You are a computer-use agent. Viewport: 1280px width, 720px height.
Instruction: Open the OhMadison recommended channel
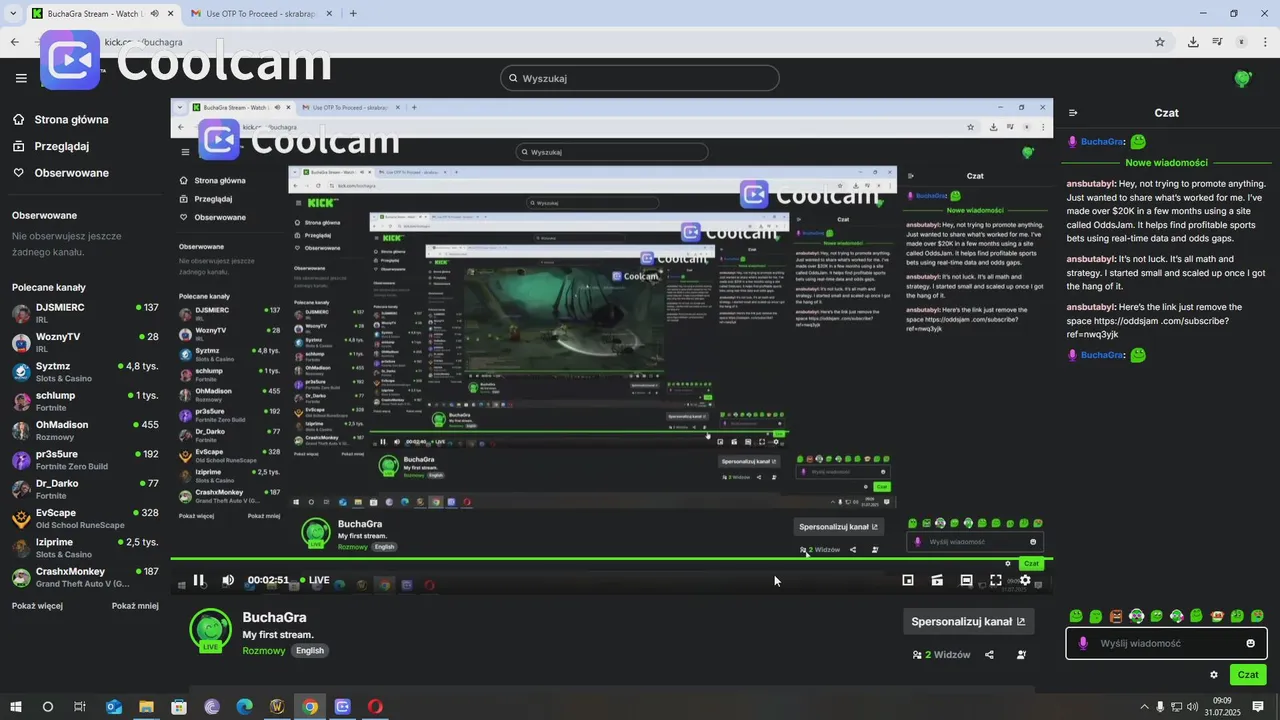click(85, 431)
